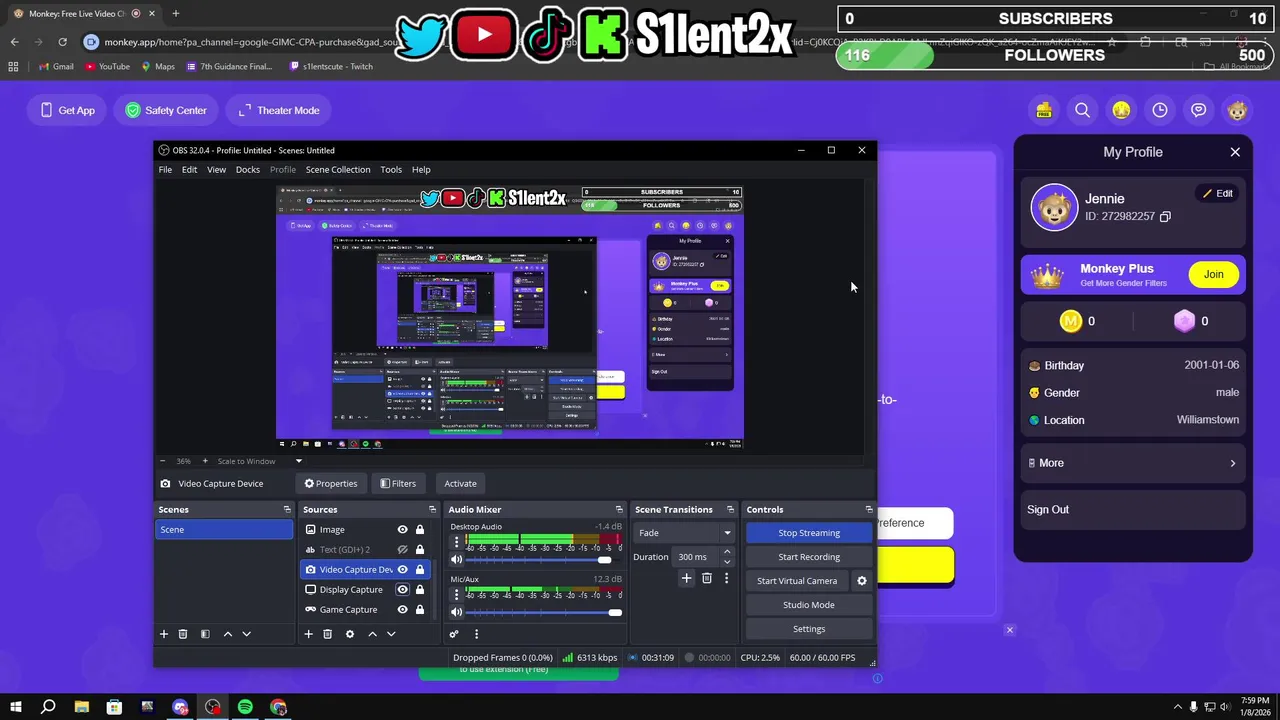The image size is (1280, 720).
Task: Move scene up in Scenes panel
Action: pyautogui.click(x=227, y=634)
